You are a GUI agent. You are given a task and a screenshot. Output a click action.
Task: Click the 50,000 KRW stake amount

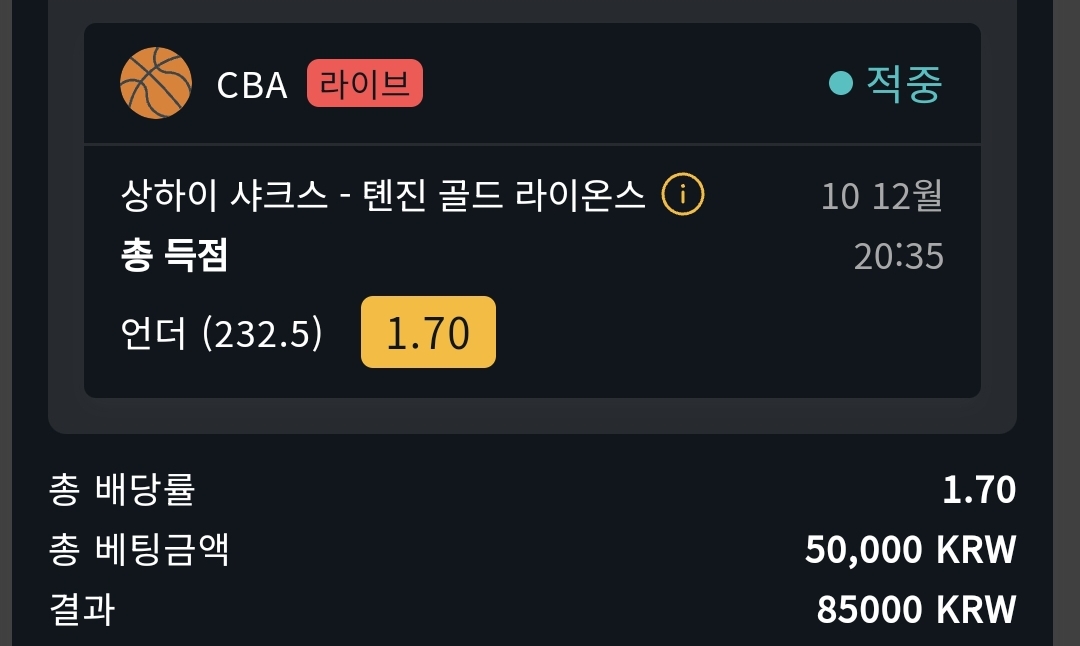[911, 550]
